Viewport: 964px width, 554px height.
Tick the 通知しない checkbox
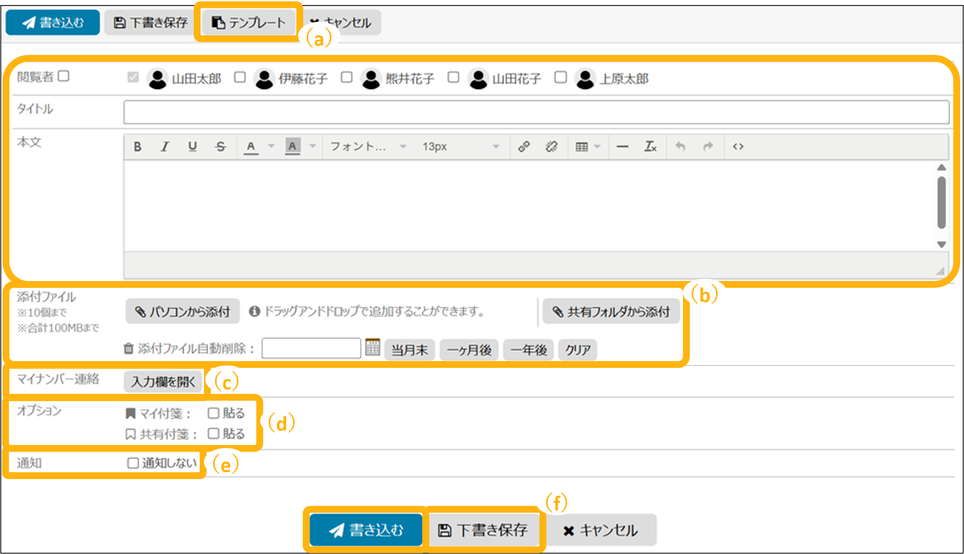click(x=133, y=464)
